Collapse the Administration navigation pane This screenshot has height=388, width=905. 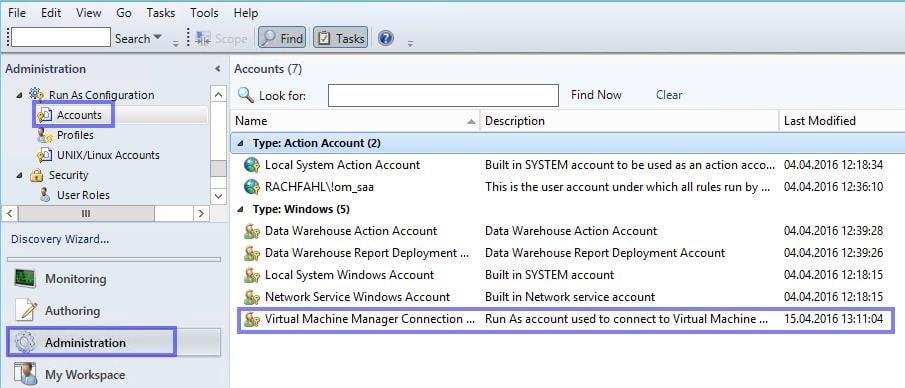(218, 69)
